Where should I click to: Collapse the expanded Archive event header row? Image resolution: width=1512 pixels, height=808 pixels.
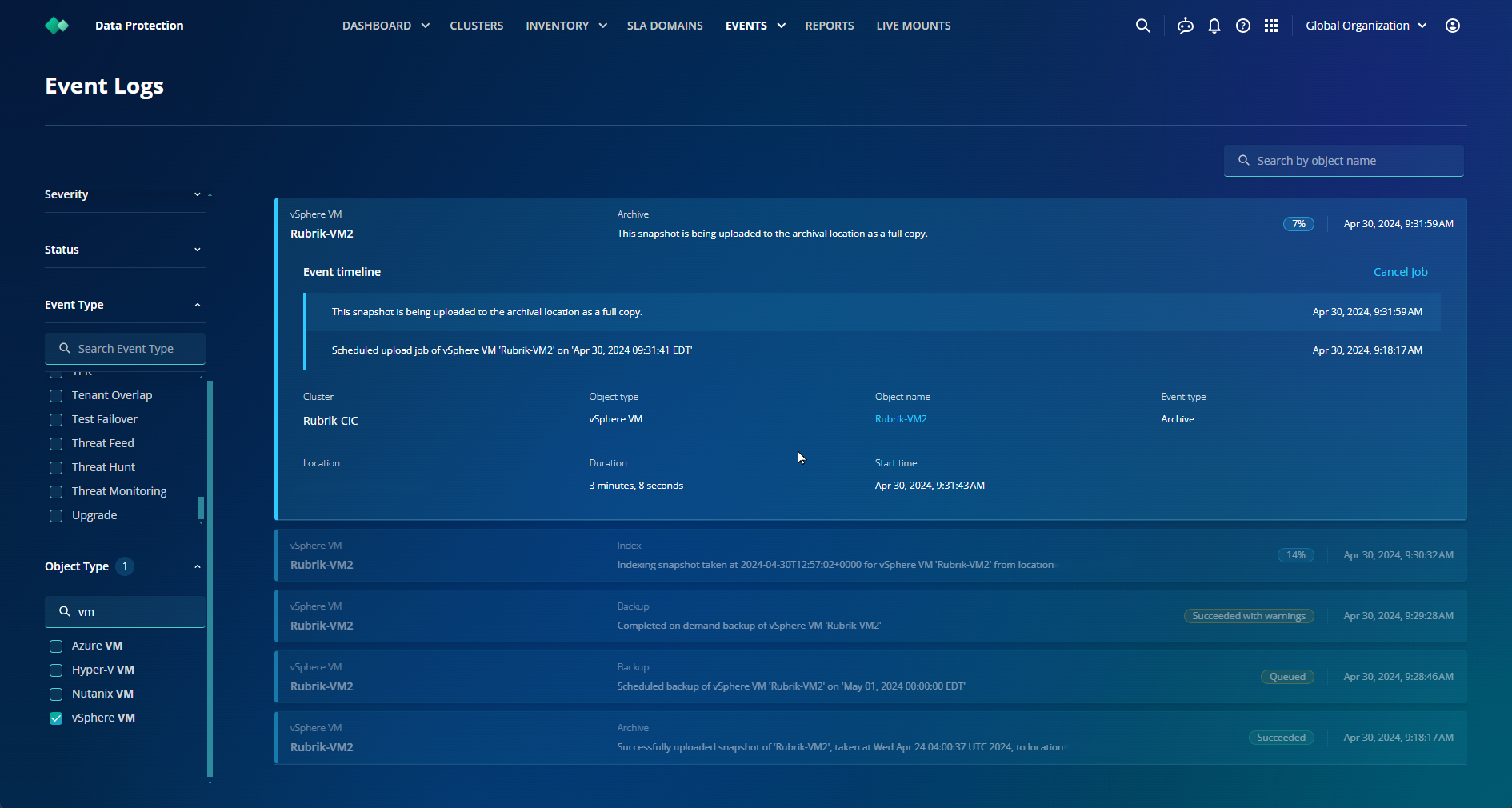click(x=870, y=224)
